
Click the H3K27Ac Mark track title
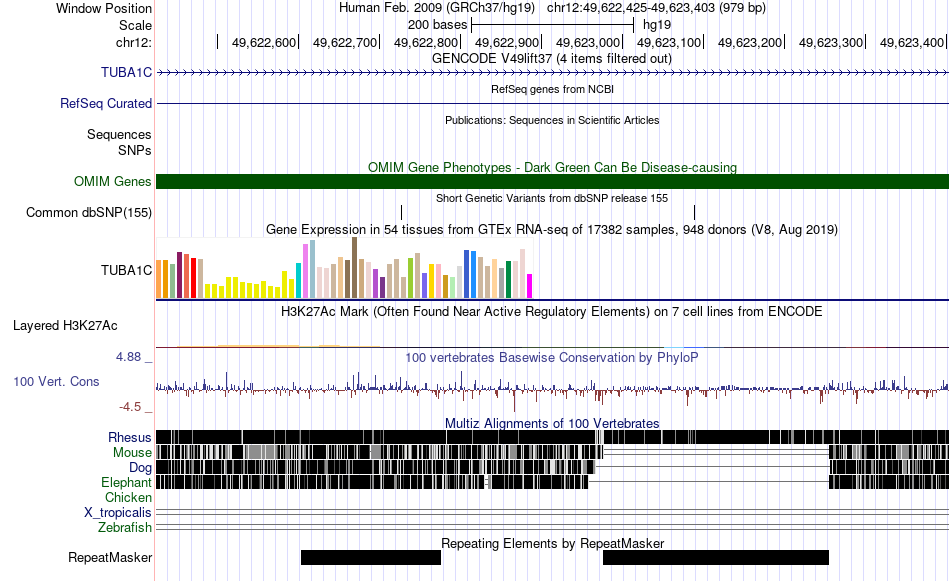coord(552,311)
